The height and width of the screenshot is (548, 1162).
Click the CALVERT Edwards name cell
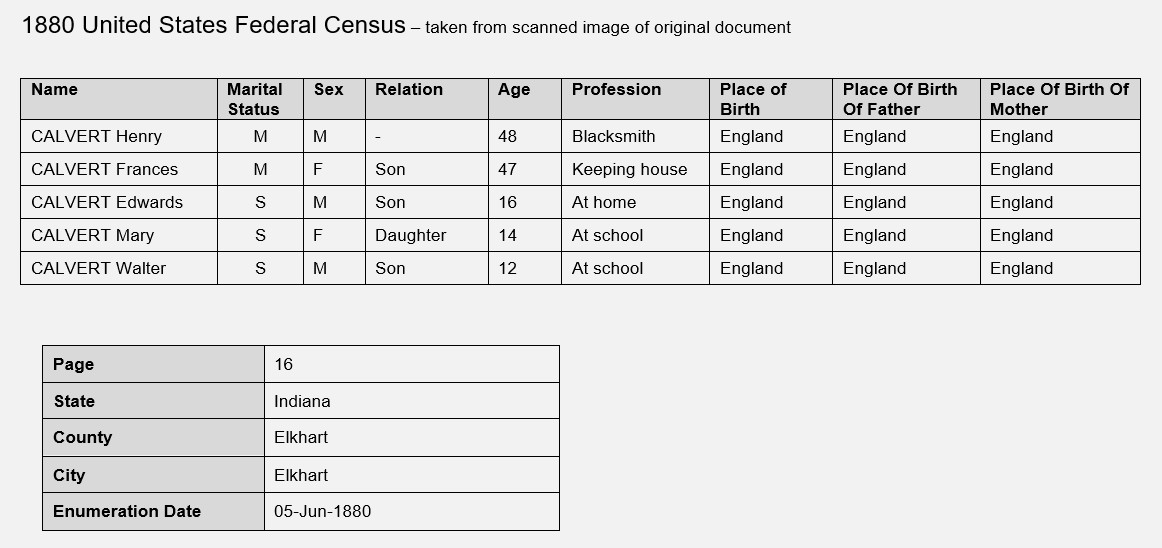click(x=119, y=202)
